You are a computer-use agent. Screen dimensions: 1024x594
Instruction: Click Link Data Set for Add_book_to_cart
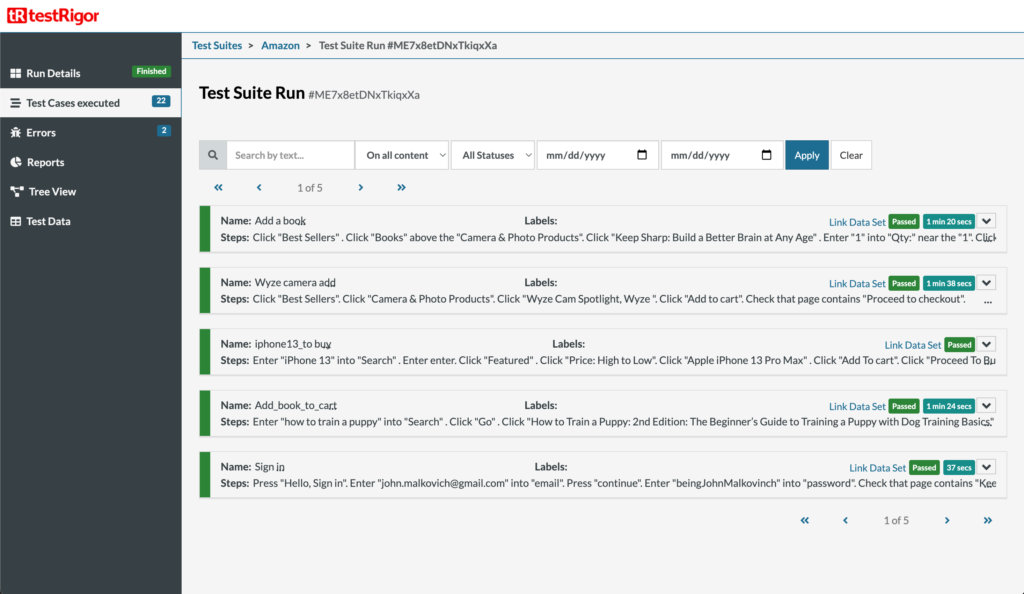point(857,406)
